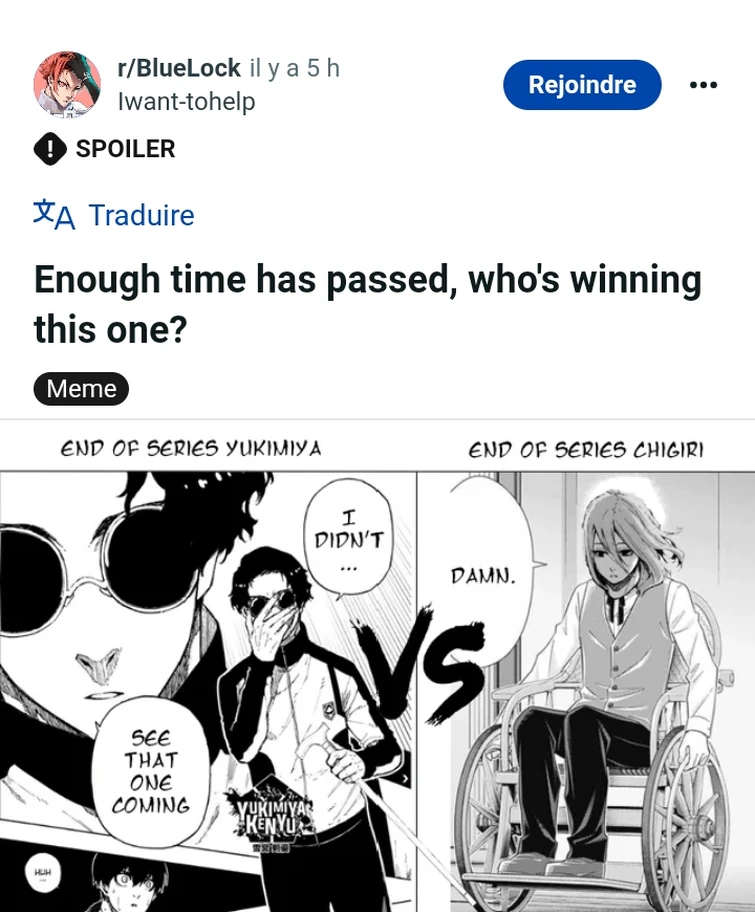Viewport: 755px width, 912px height.
Task: Open the post title about who's winning
Action: point(368,304)
